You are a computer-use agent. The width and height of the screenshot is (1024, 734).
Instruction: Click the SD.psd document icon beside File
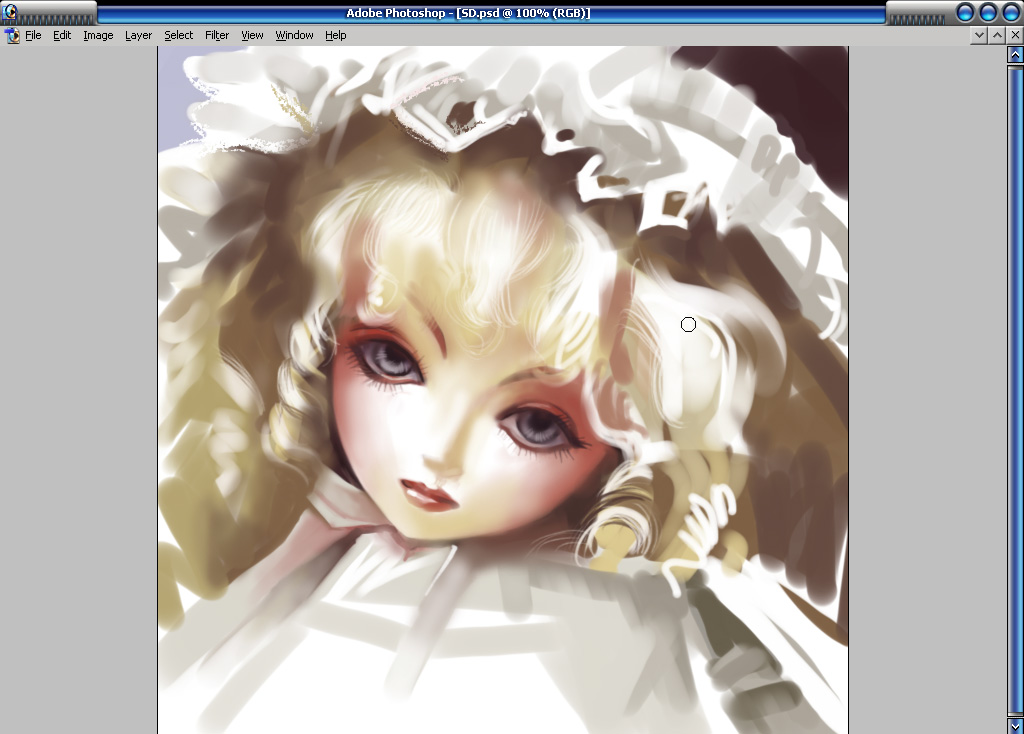[x=12, y=35]
